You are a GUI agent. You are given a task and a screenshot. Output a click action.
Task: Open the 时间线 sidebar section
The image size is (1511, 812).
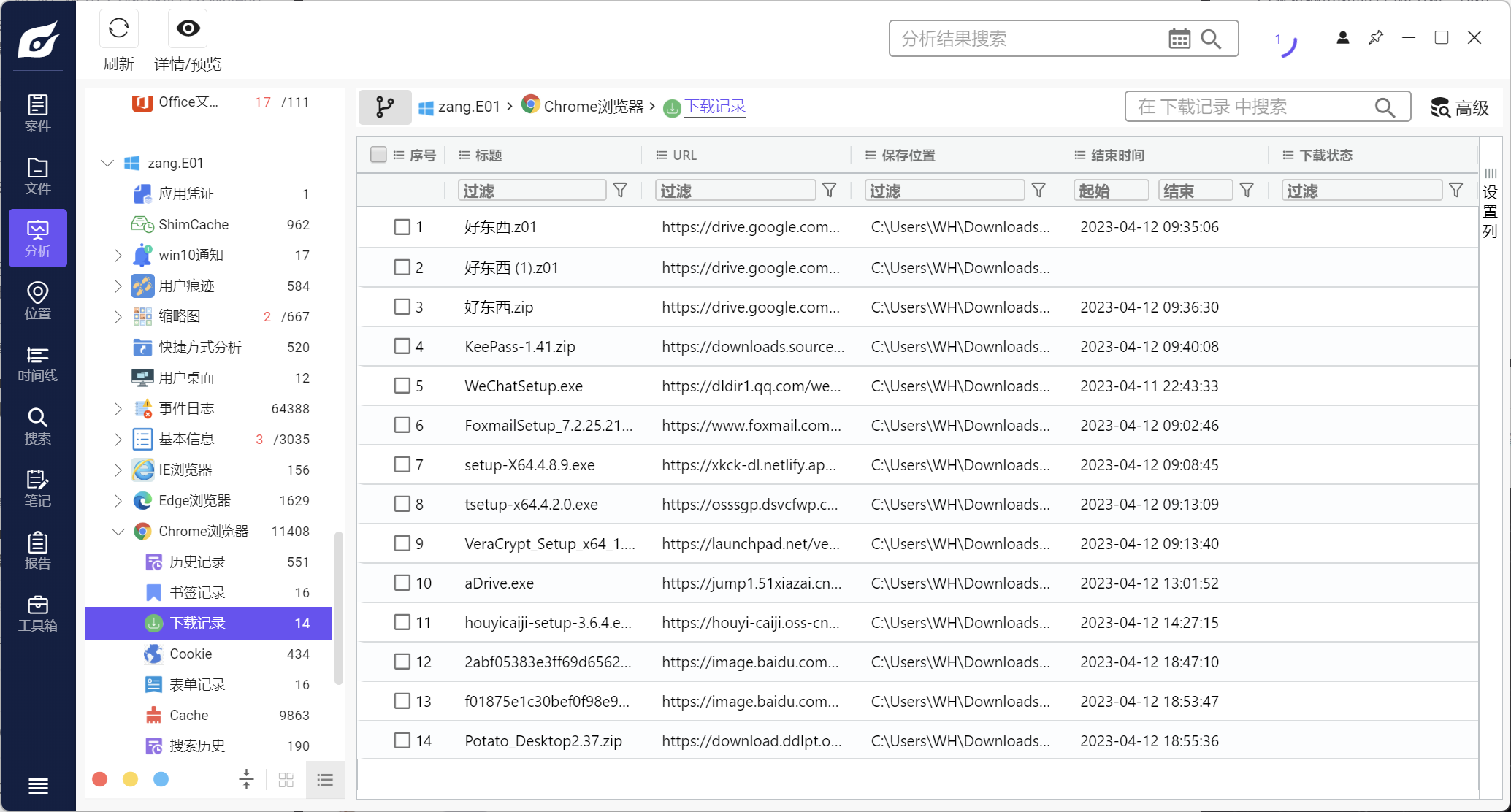pyautogui.click(x=38, y=364)
